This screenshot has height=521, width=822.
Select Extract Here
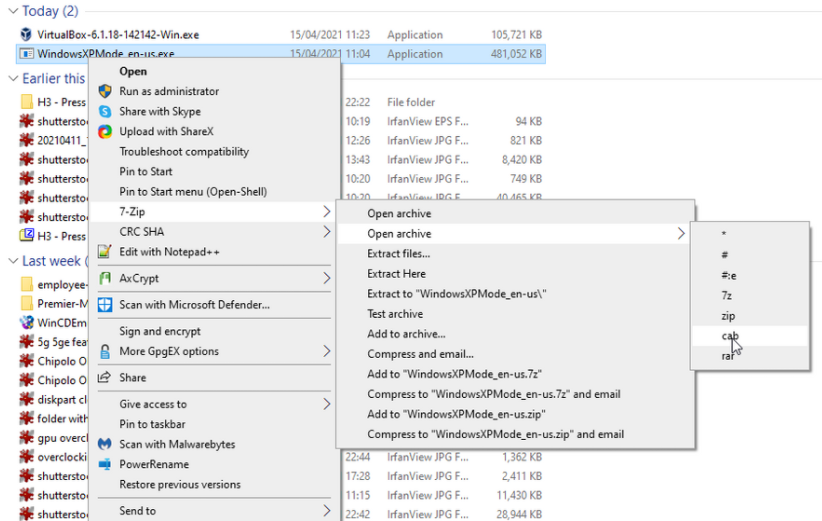(396, 274)
